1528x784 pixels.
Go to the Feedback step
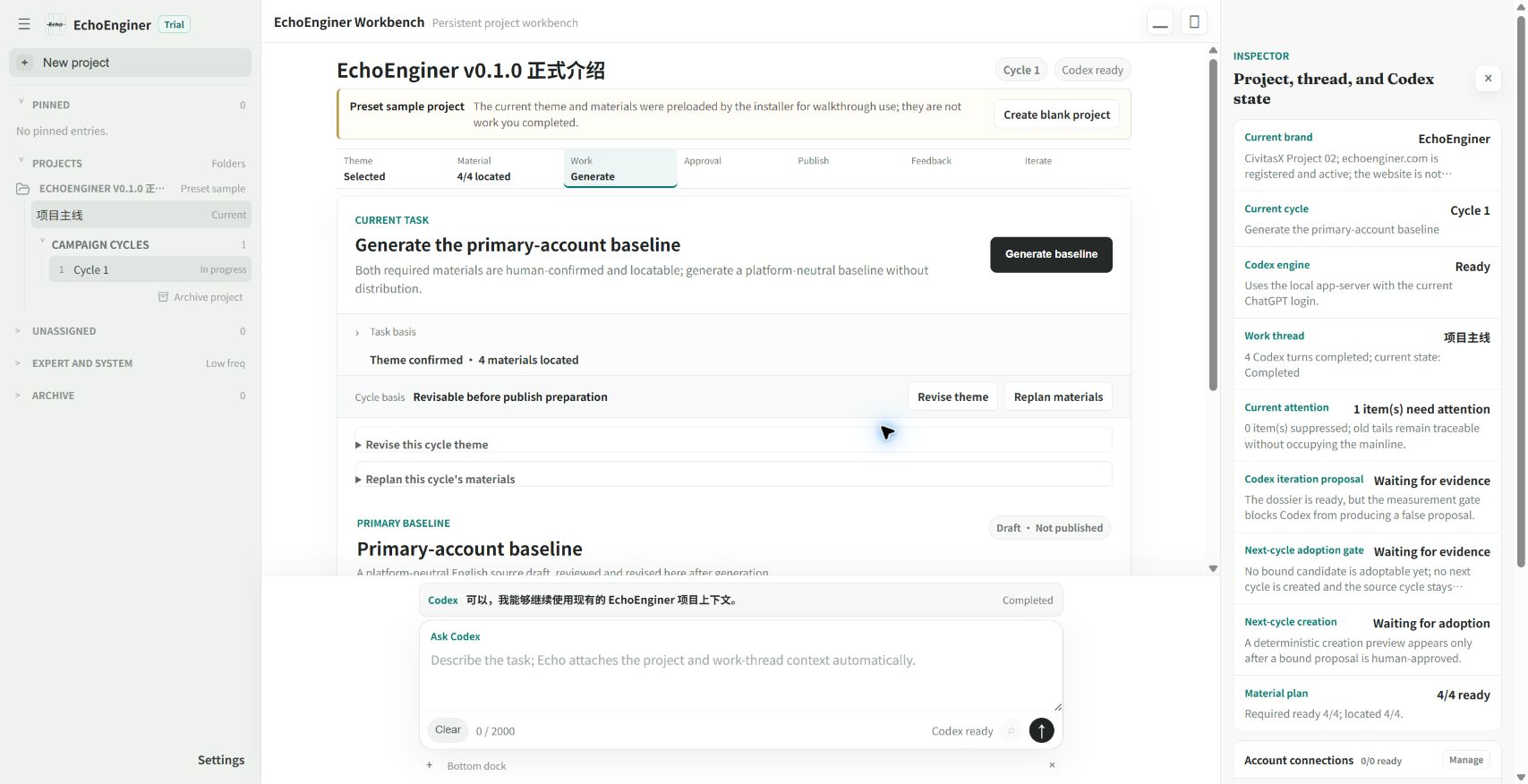click(x=960, y=168)
